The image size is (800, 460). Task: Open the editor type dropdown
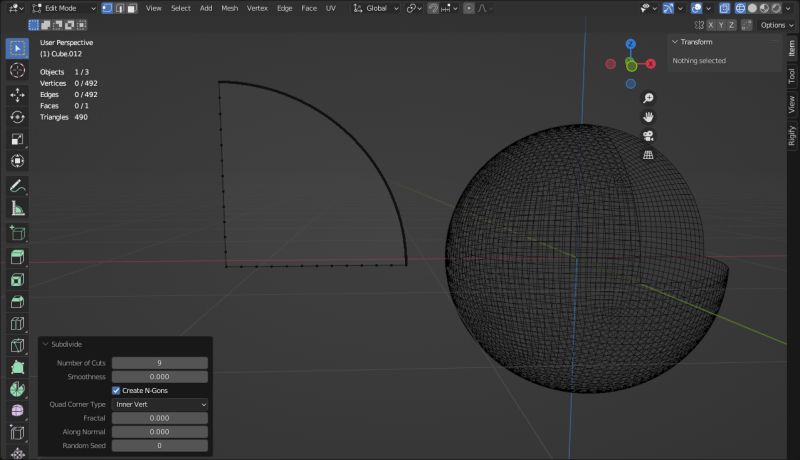coord(16,8)
